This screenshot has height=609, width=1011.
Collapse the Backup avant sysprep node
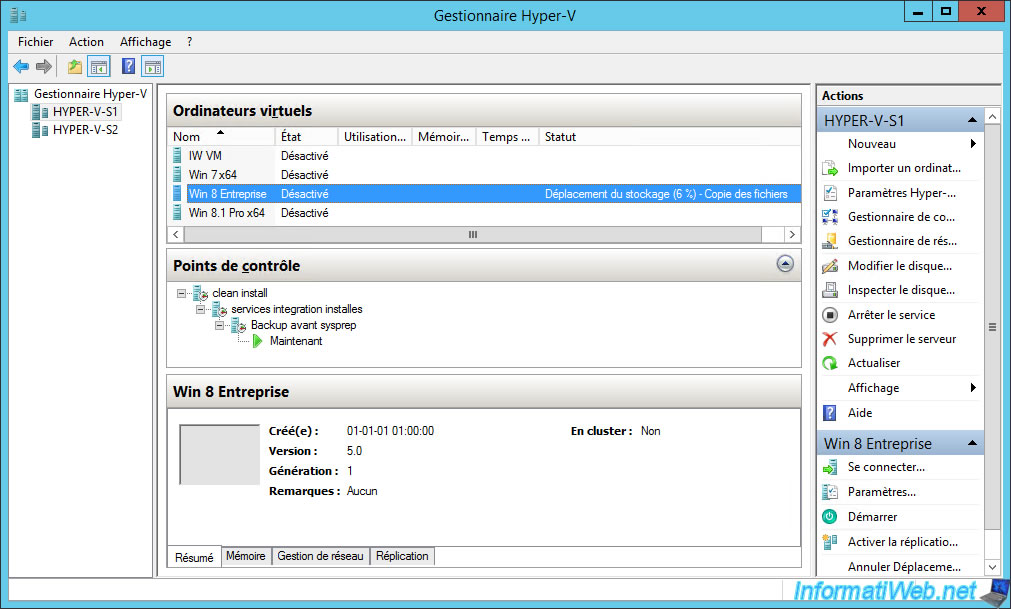[x=220, y=325]
